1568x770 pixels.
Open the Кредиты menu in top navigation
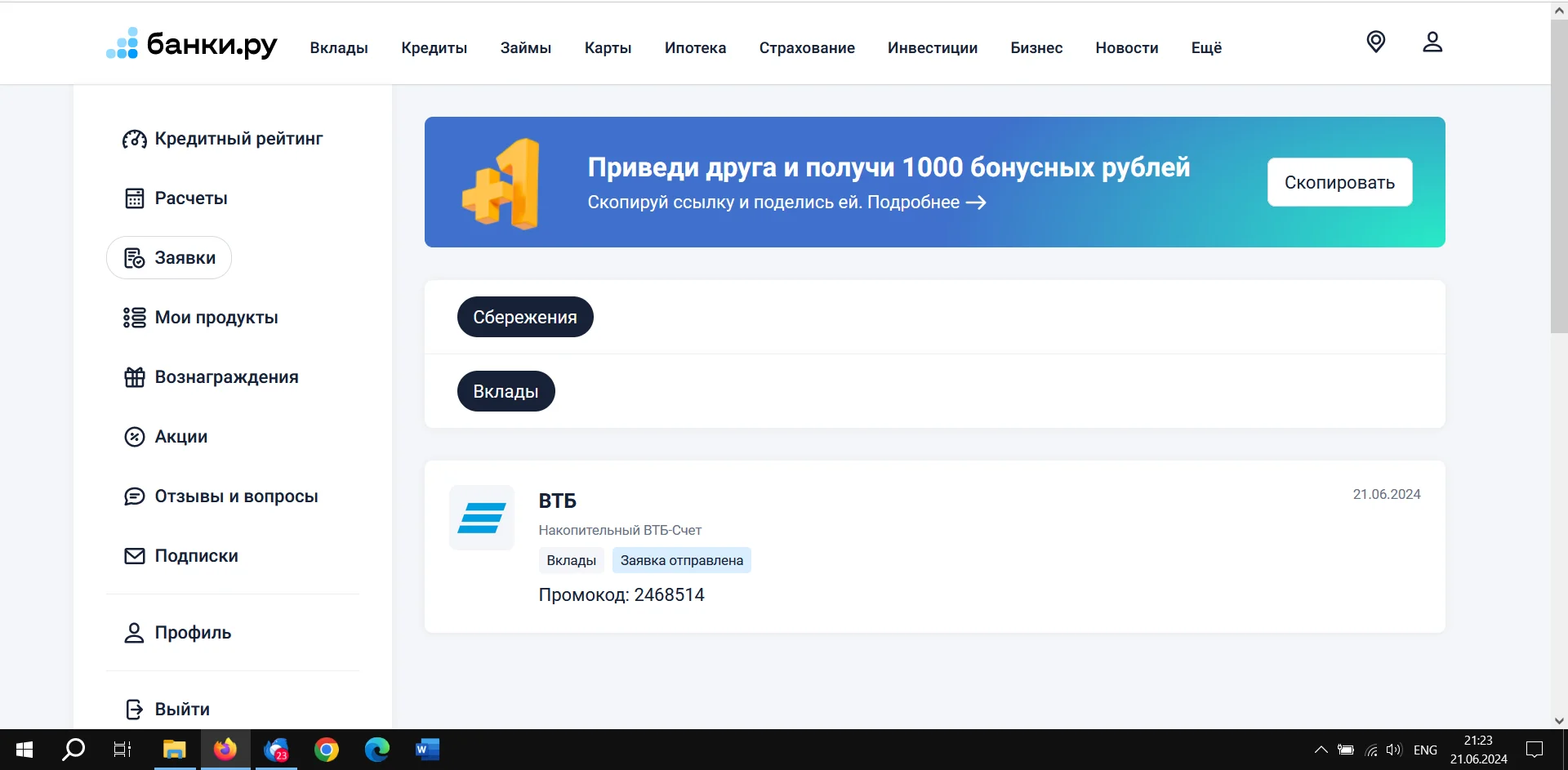tap(434, 48)
